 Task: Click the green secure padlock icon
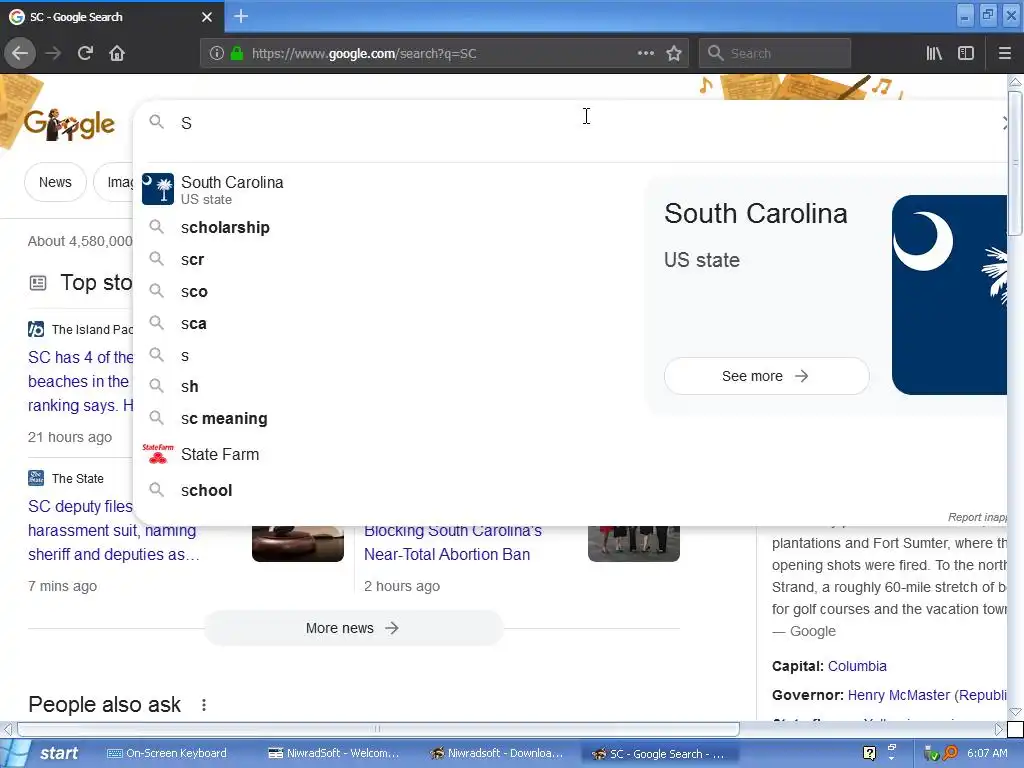click(237, 53)
